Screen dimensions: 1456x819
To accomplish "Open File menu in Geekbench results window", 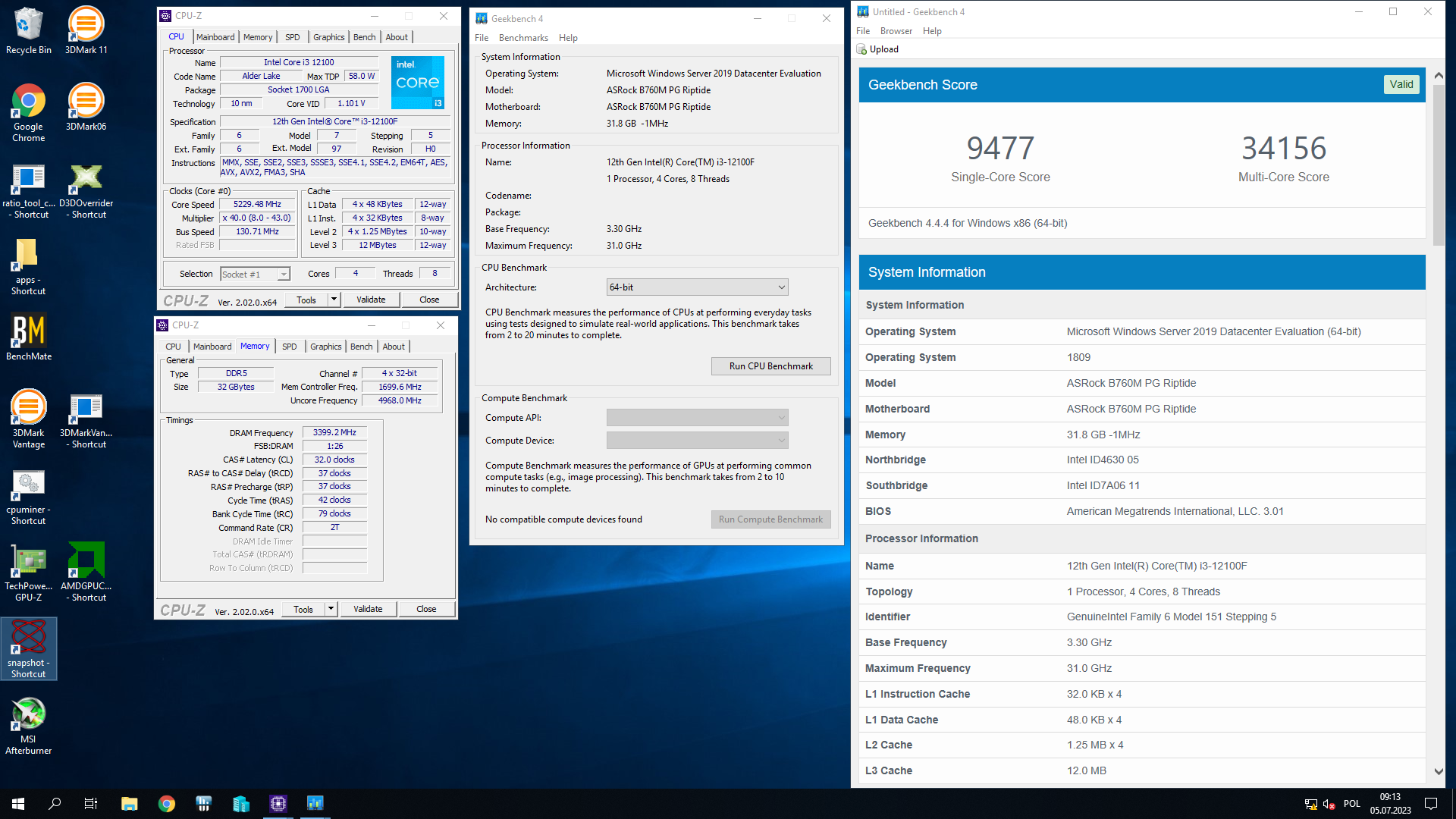I will click(x=863, y=31).
